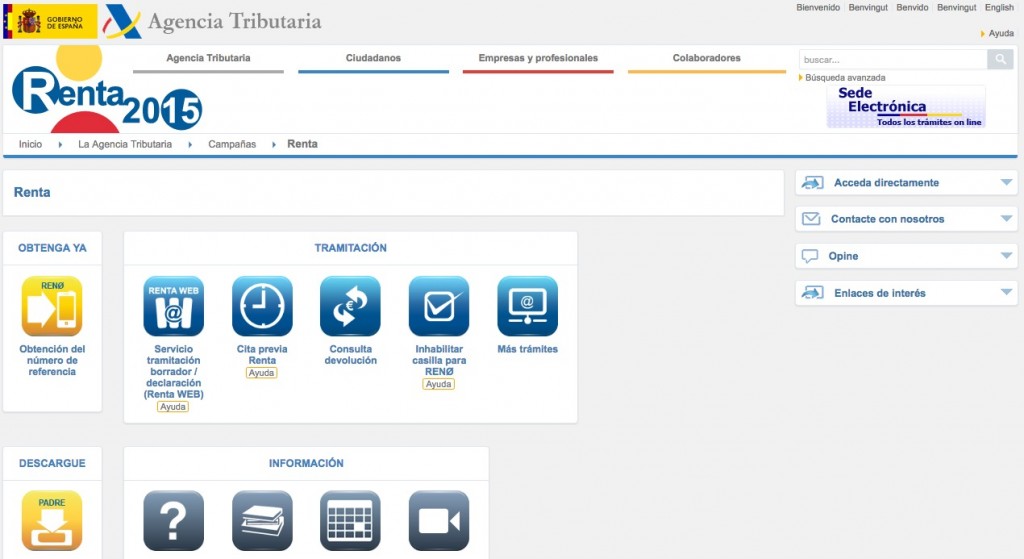Open Consulta devolución text link
The width and height of the screenshot is (1024, 559).
pyautogui.click(x=351, y=355)
